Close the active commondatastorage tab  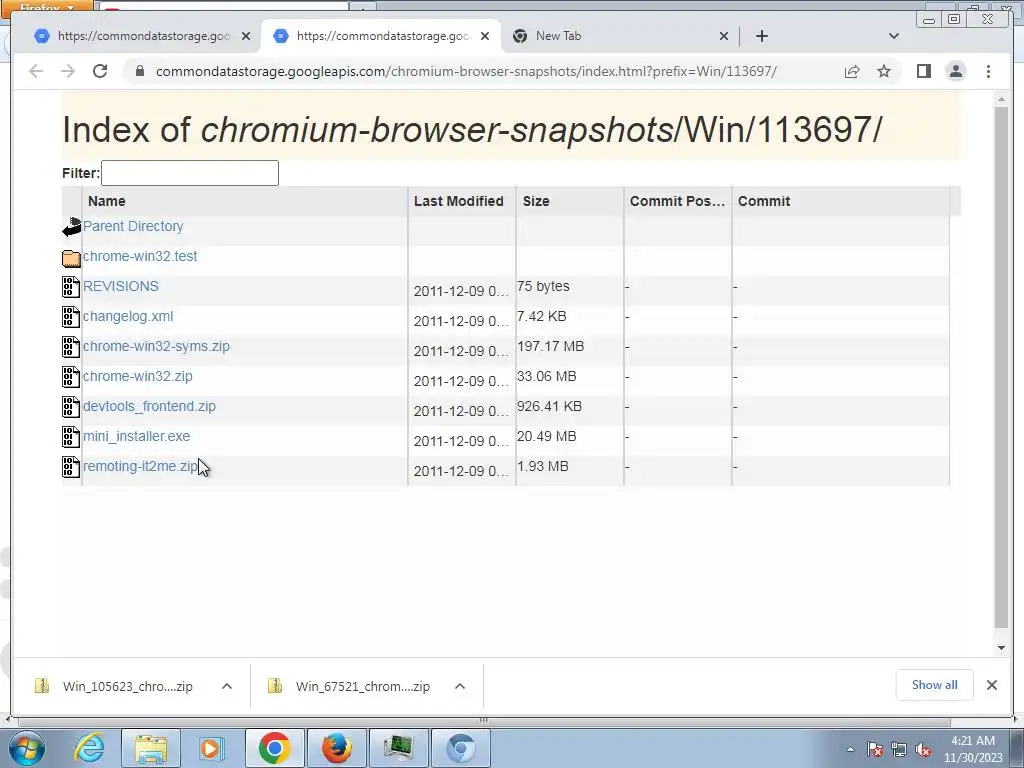pos(485,36)
